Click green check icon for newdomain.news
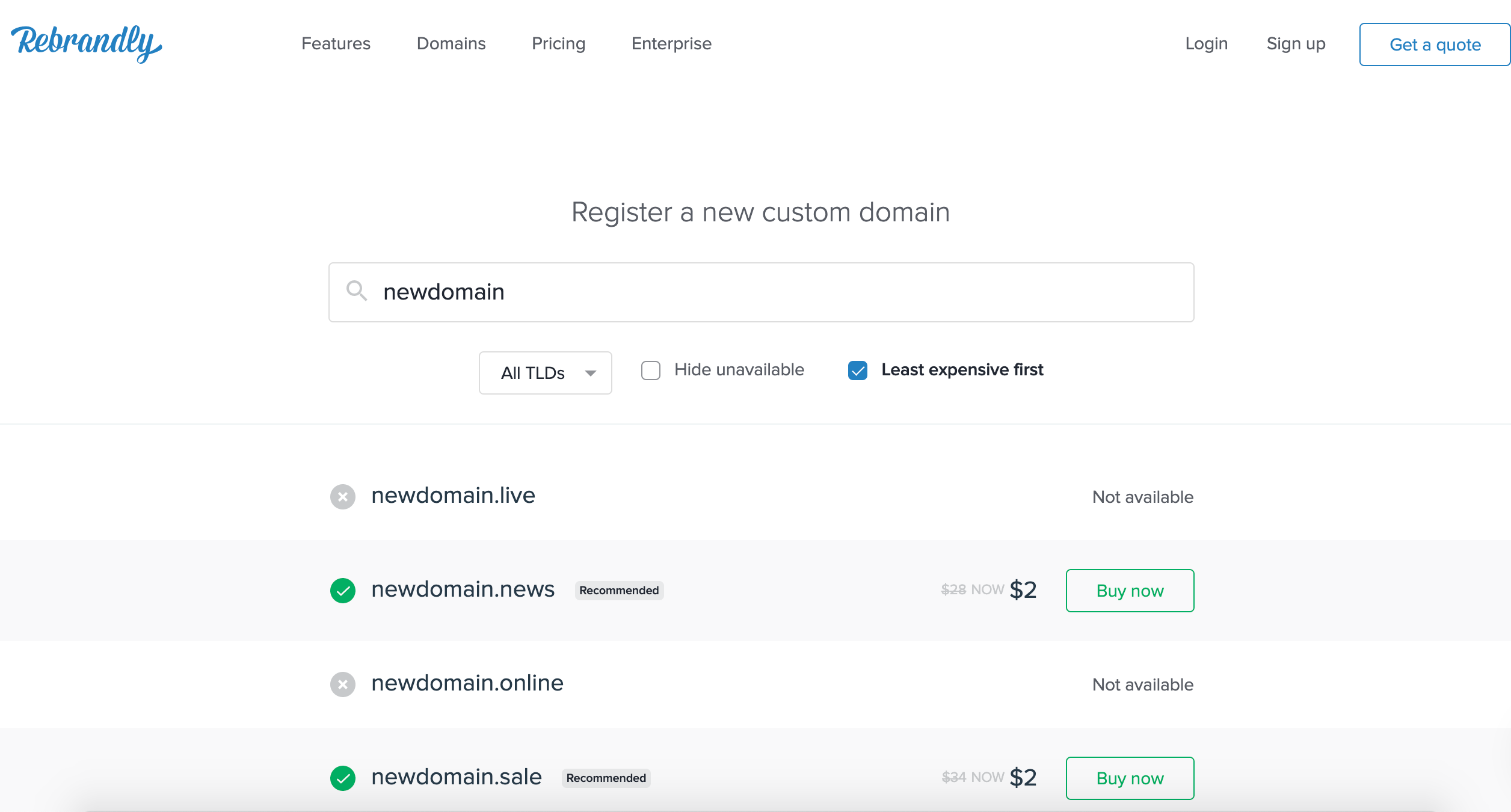This screenshot has height=812, width=1511. tap(343, 591)
